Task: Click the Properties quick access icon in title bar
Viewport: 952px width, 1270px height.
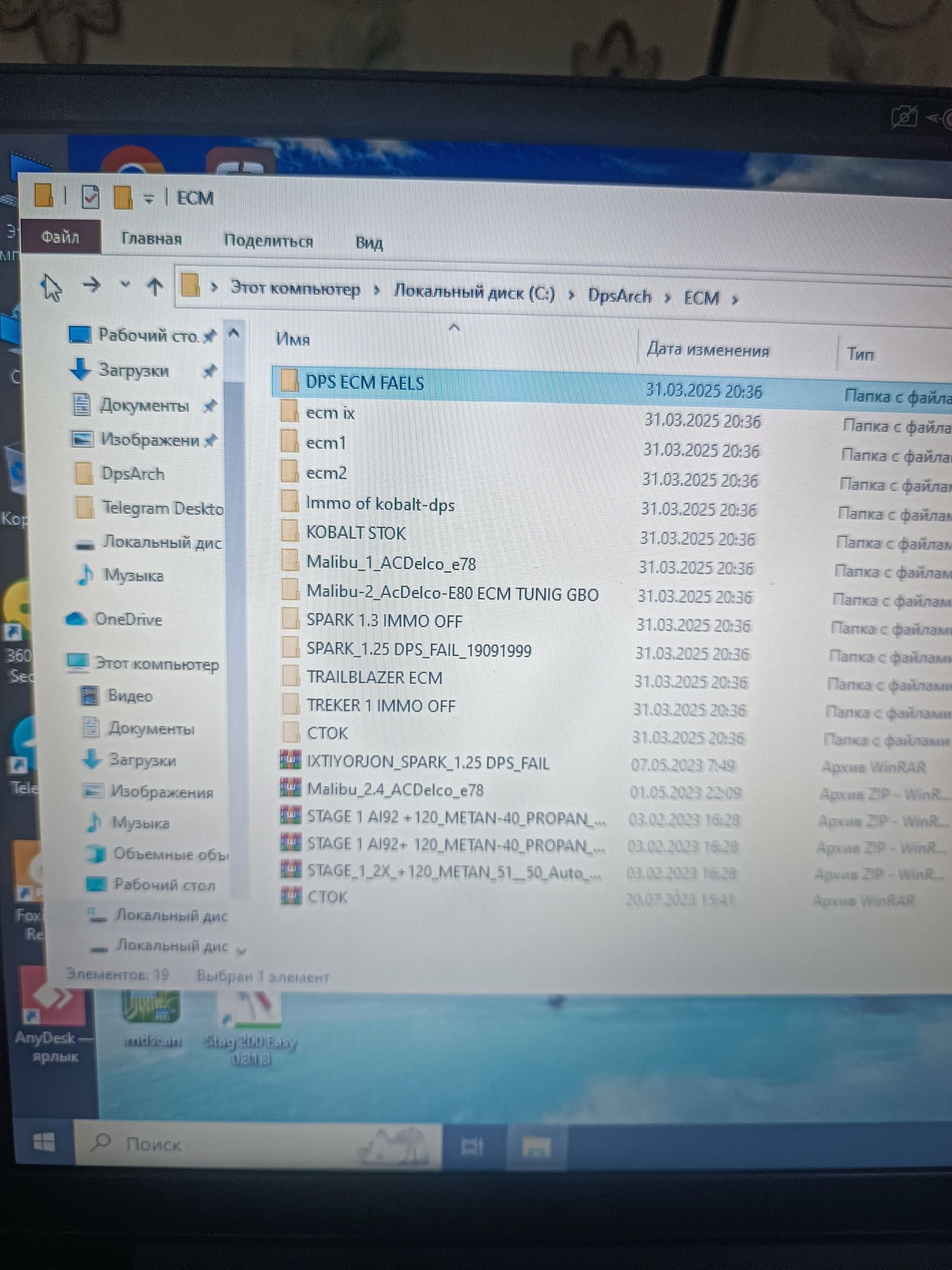Action: [91, 197]
